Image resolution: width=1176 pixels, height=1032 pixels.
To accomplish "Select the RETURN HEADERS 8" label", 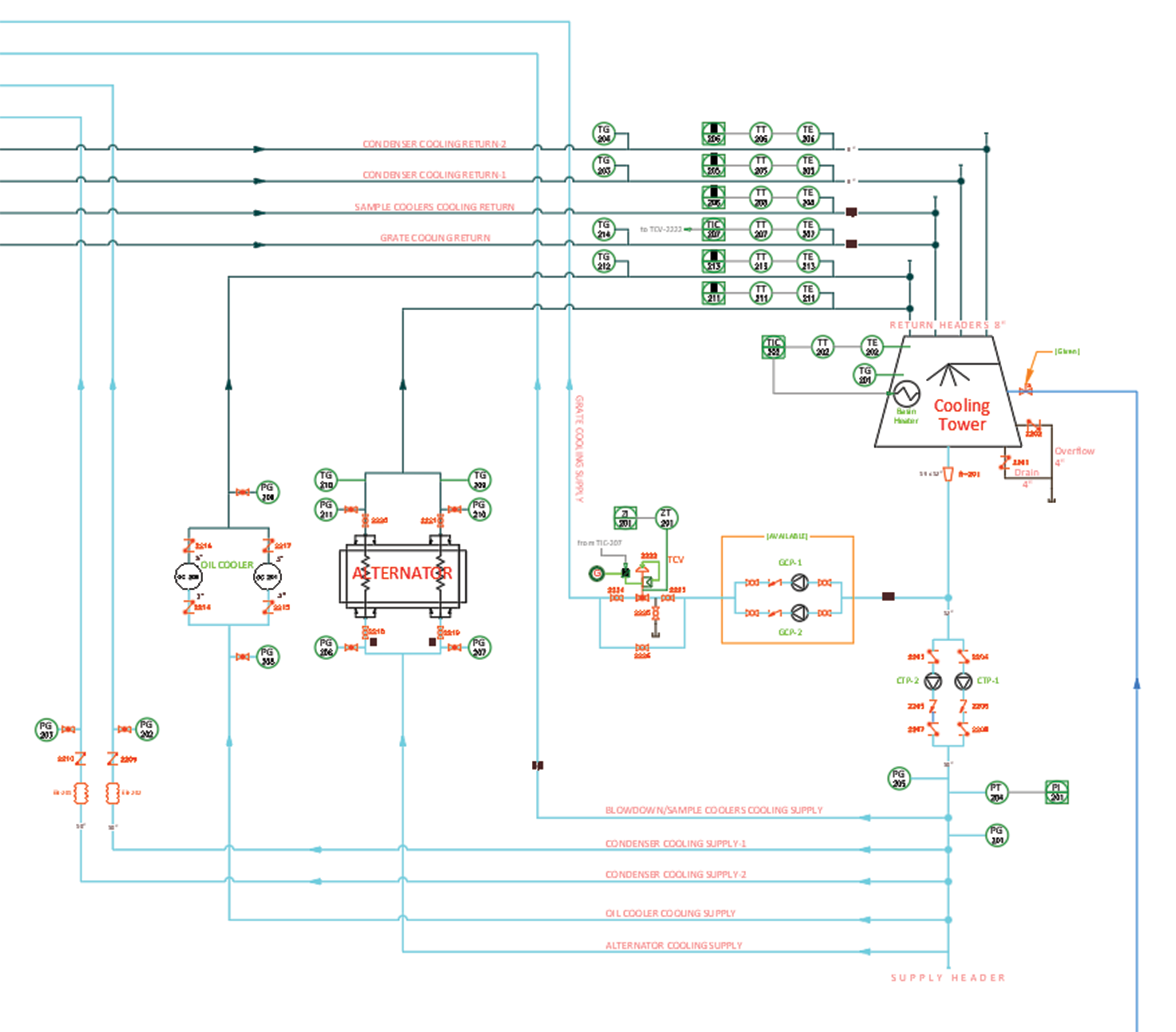I will click(x=948, y=325).
